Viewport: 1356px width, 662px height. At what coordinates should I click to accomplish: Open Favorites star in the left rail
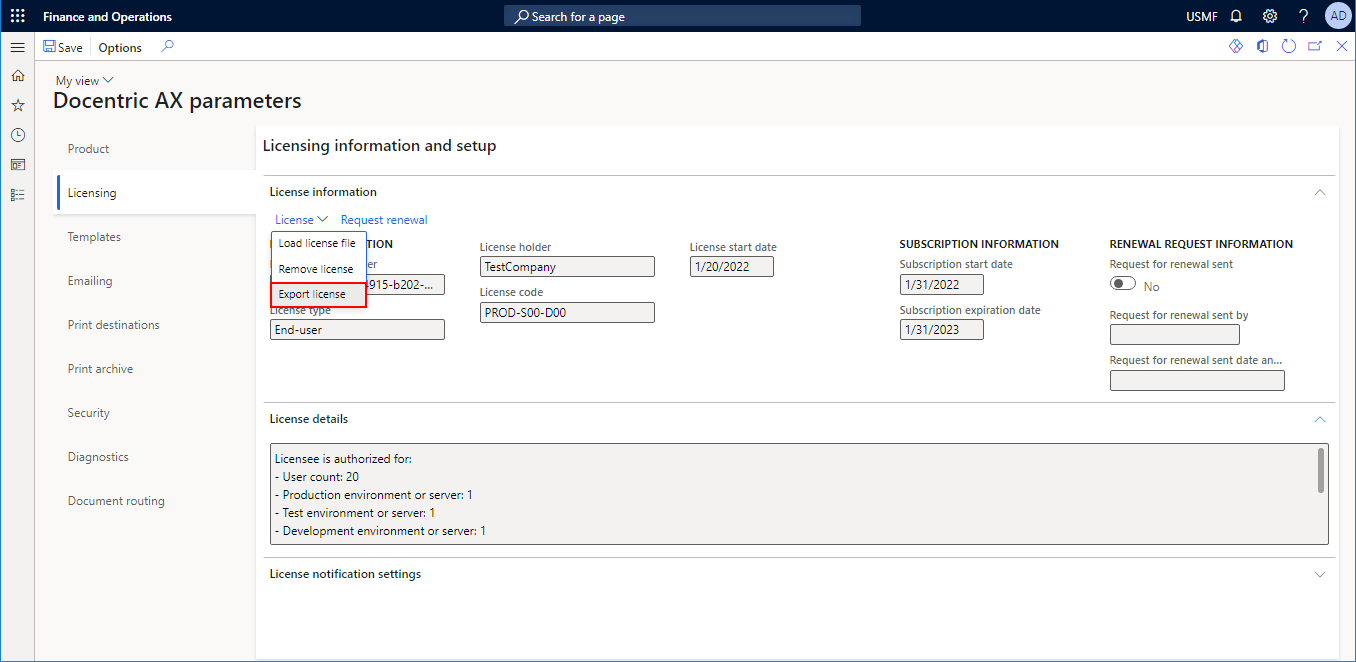pos(17,105)
